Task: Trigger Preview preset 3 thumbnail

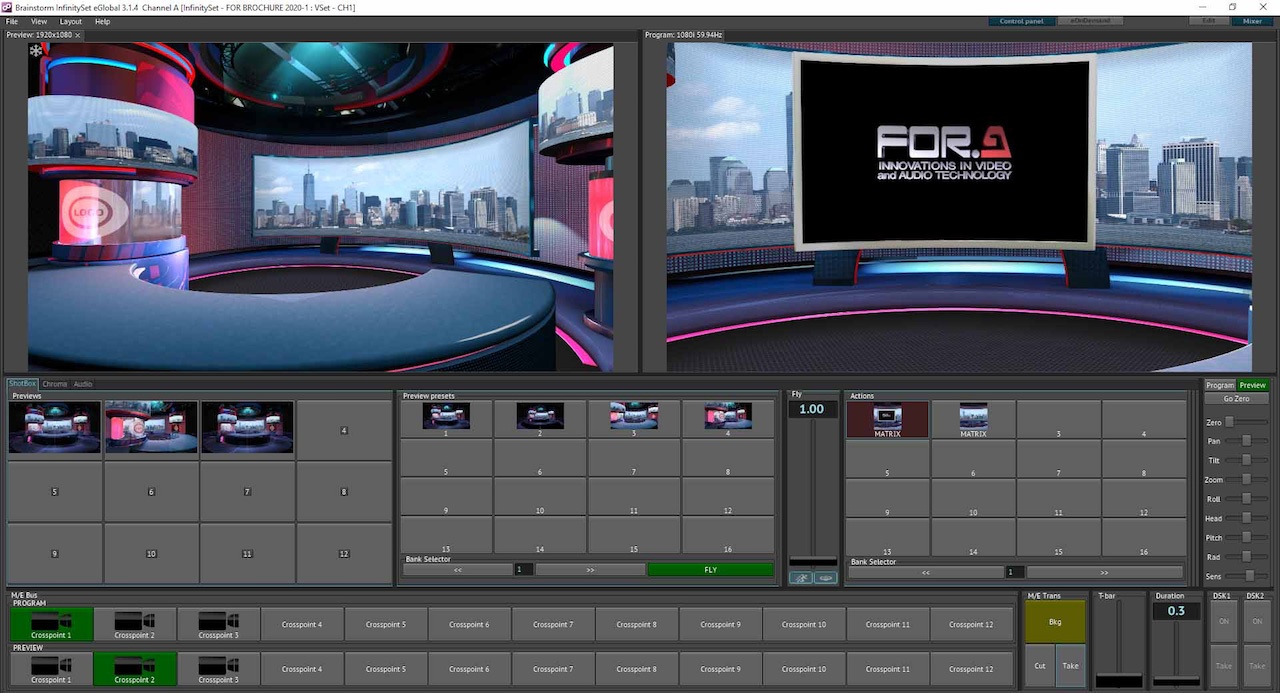Action: (634, 417)
